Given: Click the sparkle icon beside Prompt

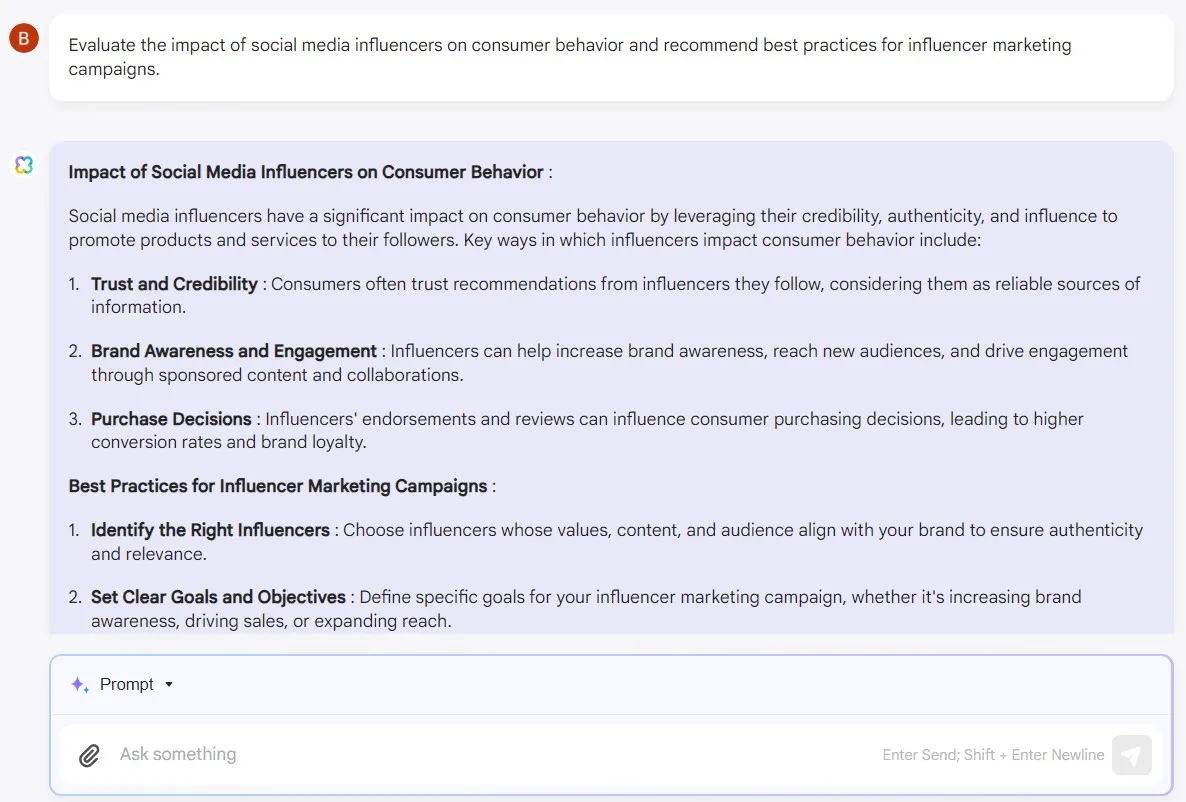Looking at the screenshot, I should (80, 685).
